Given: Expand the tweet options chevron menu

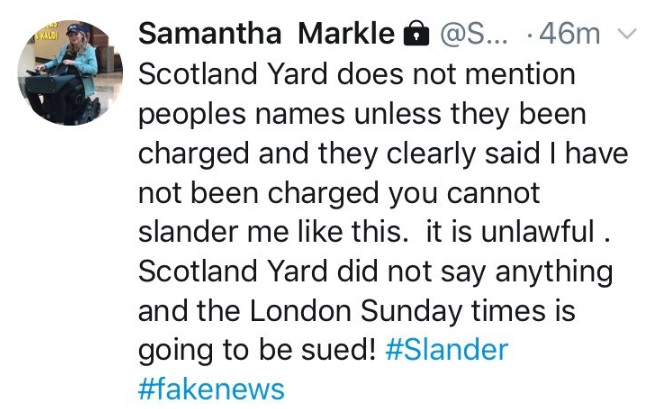Looking at the screenshot, I should click(627, 35).
